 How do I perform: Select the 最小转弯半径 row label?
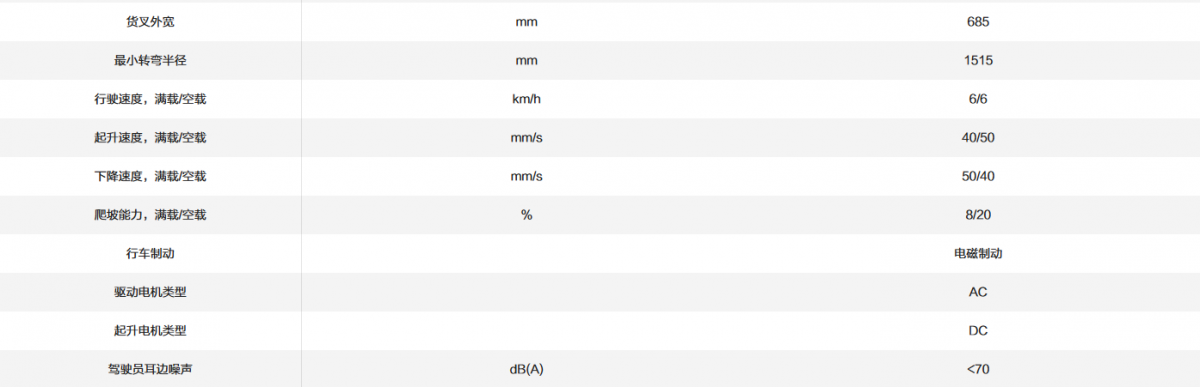(x=150, y=60)
